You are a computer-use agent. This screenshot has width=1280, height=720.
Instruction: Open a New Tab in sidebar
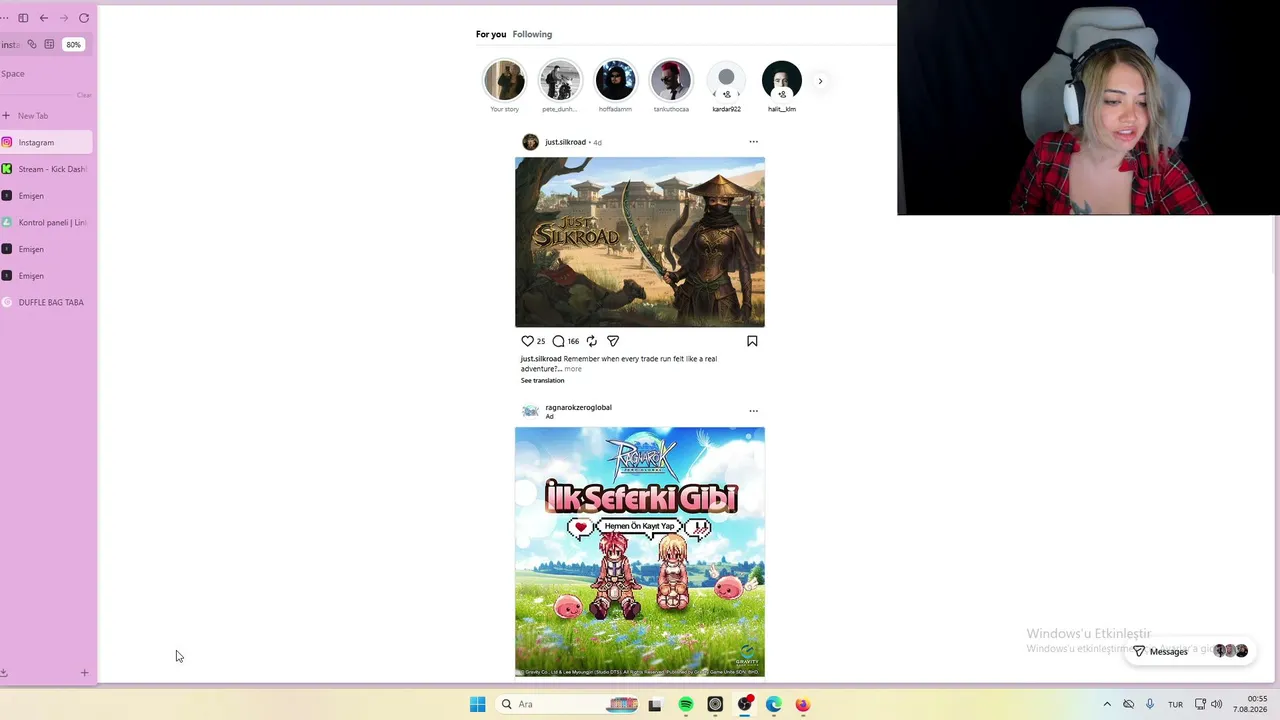tap(46, 116)
